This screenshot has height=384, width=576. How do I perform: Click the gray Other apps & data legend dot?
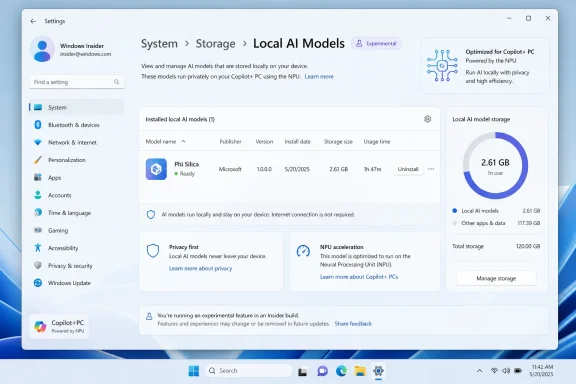coord(454,223)
